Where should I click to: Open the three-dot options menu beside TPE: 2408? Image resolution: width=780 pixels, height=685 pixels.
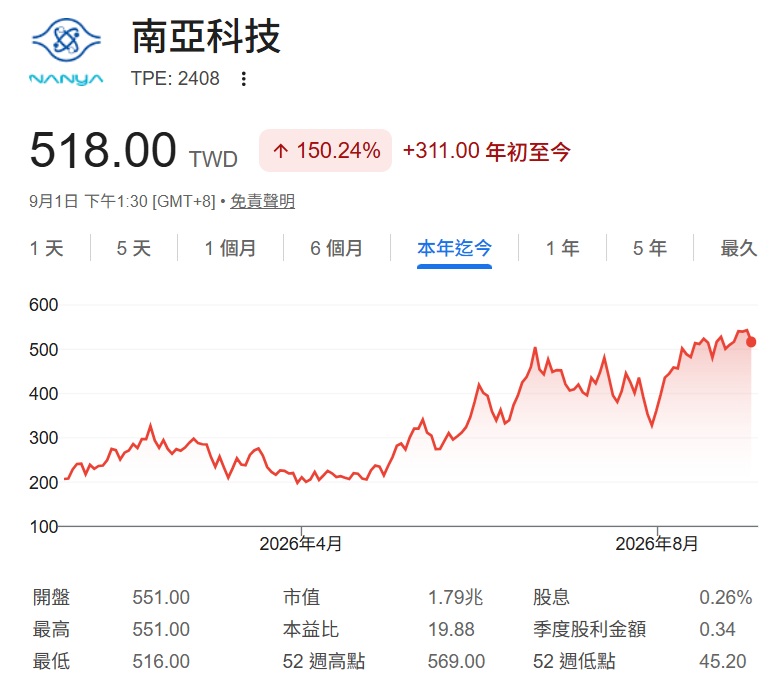coord(244,79)
